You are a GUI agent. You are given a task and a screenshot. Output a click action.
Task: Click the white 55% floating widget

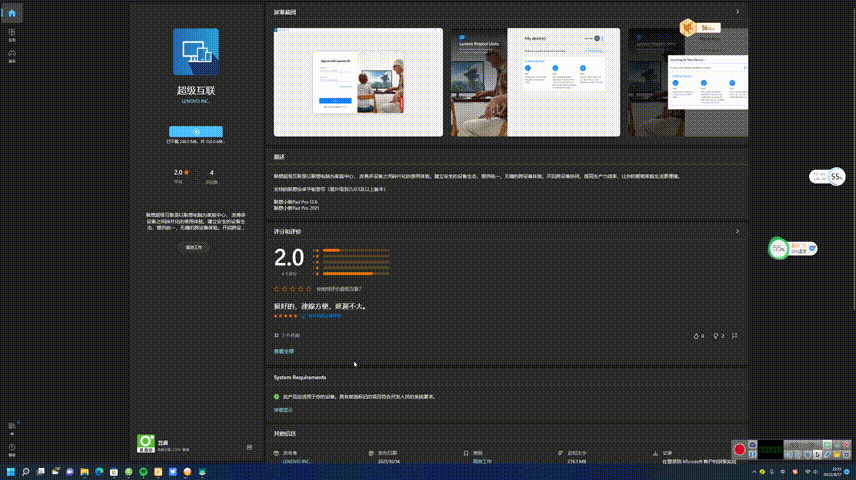[827, 176]
